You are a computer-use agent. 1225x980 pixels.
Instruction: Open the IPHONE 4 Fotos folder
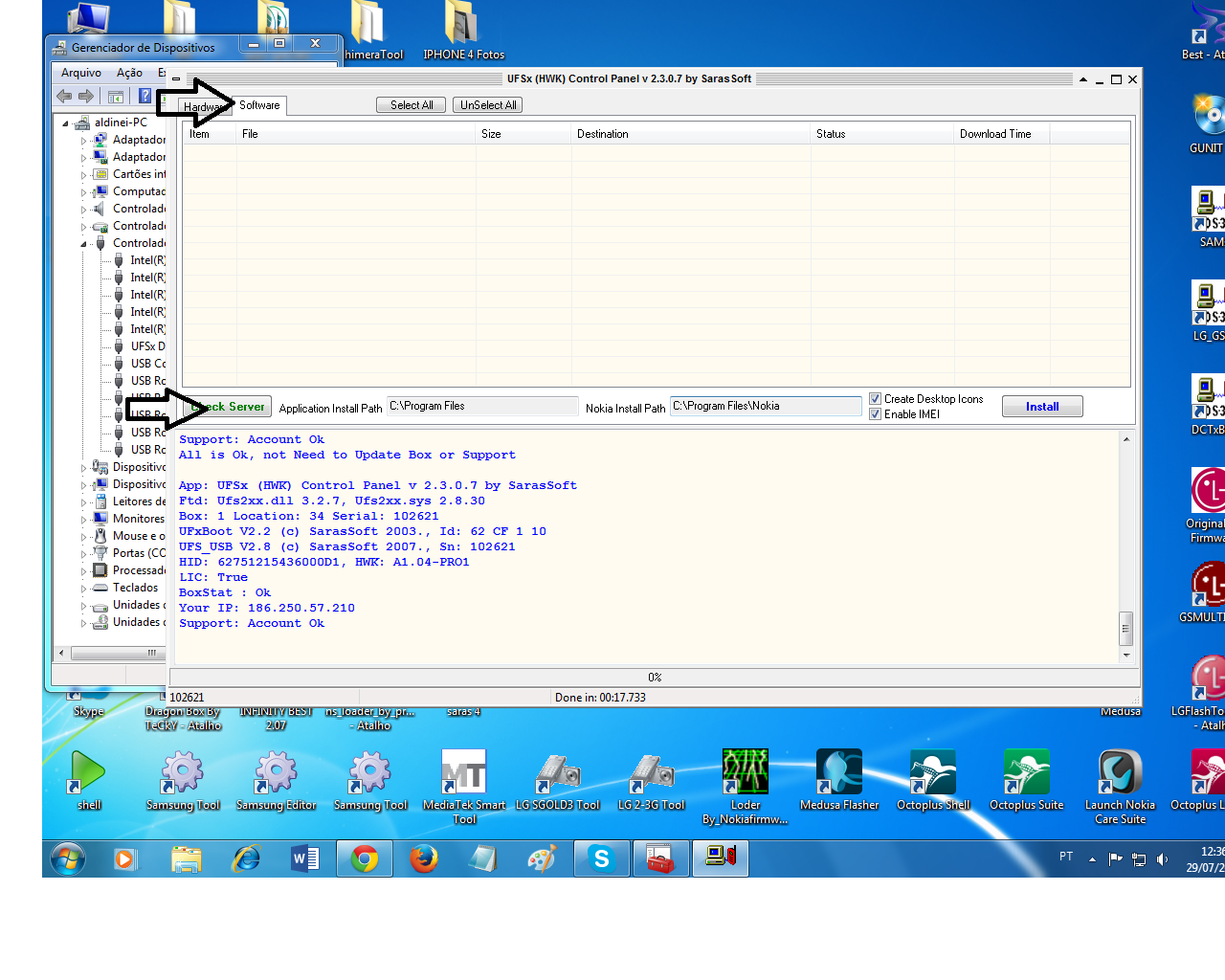coord(463,31)
